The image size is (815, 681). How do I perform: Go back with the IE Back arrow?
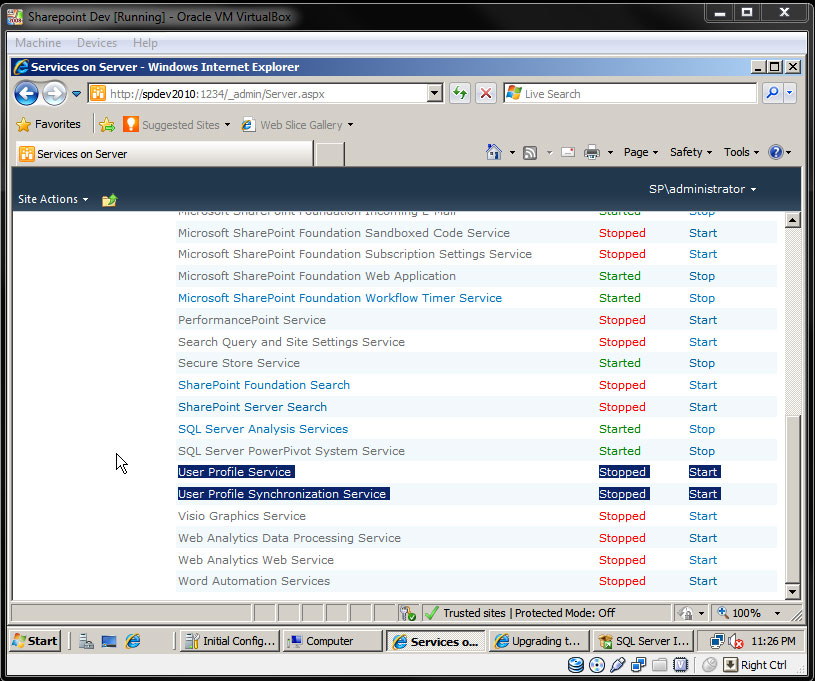27,94
